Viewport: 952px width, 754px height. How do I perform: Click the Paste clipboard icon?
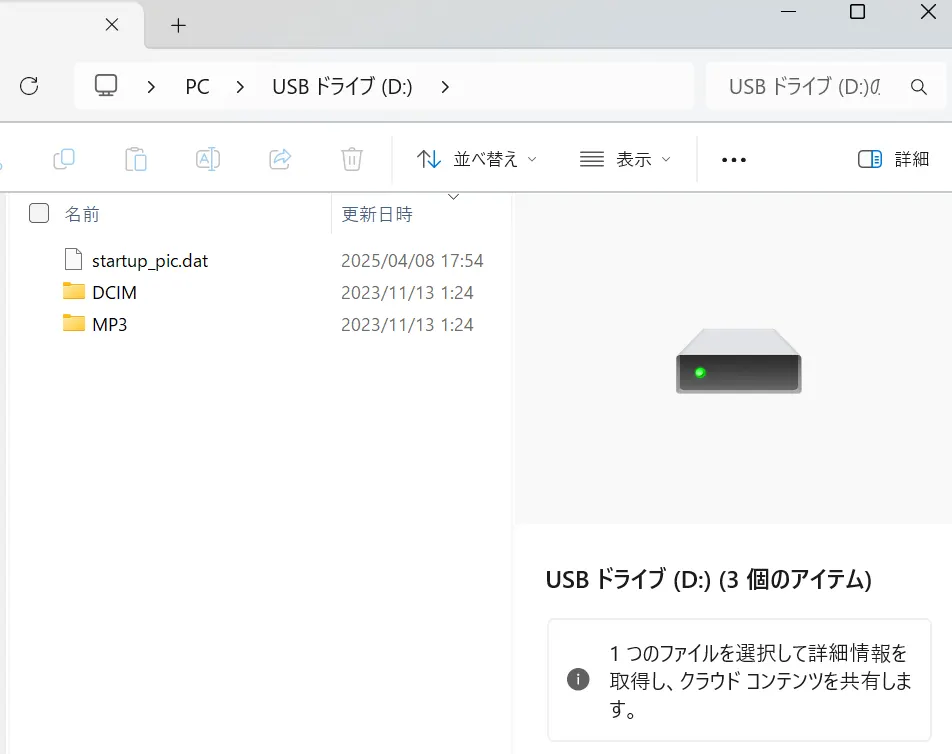pos(136,159)
